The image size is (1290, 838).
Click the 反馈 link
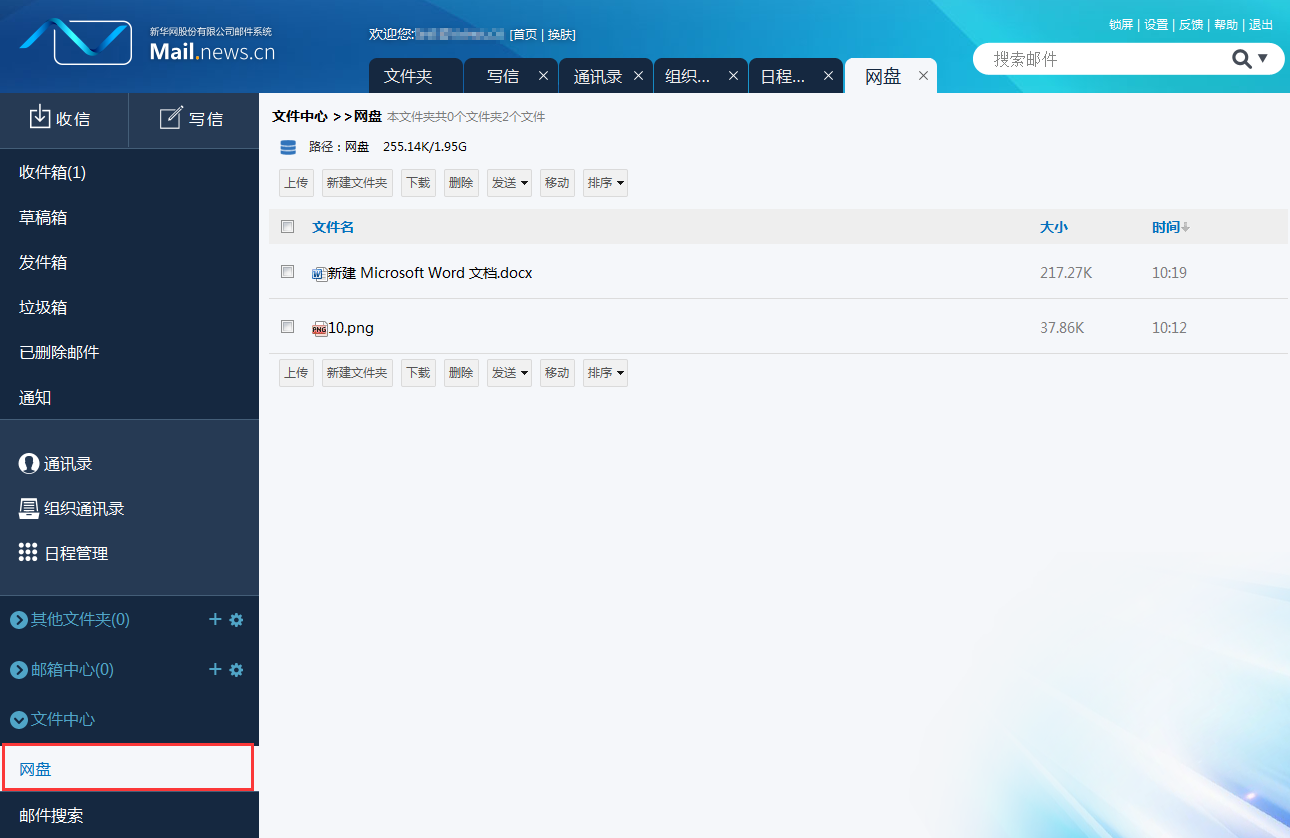[1191, 25]
